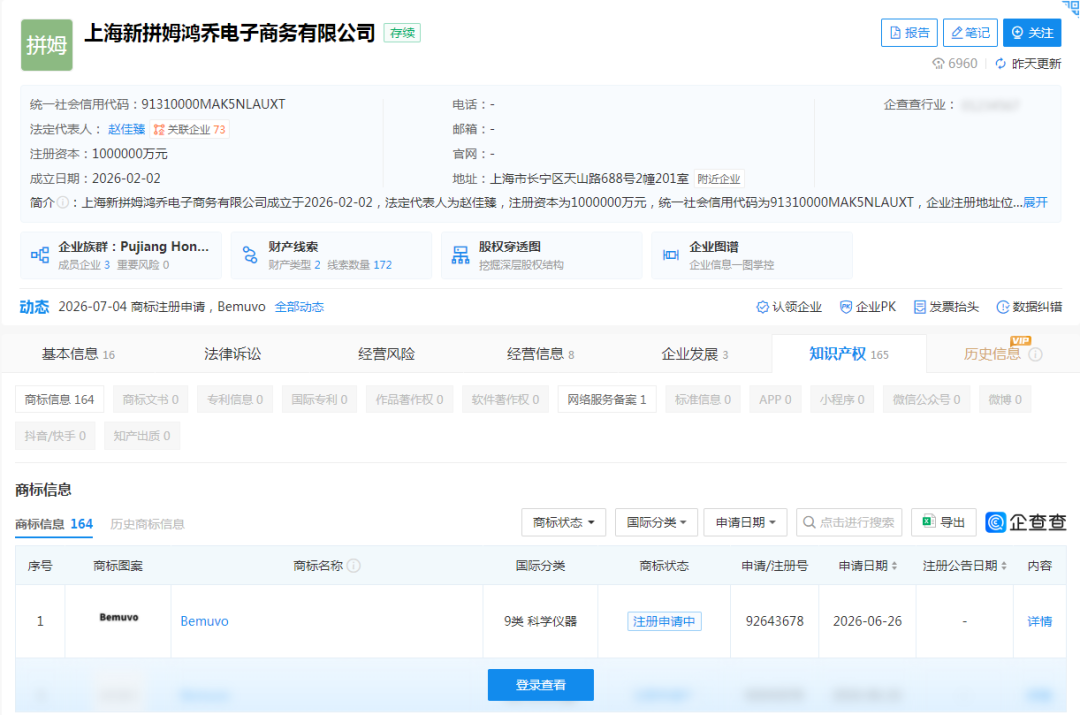
Task: Select 网络服务备案 1 filter chip
Action: point(607,400)
